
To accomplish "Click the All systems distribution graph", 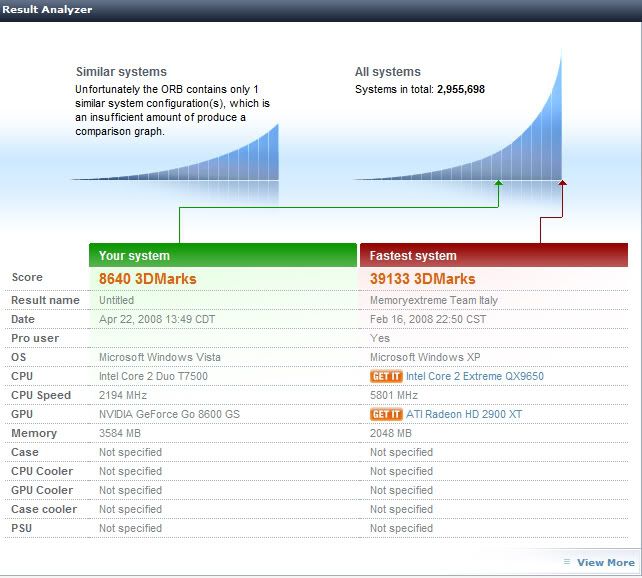I will click(459, 115).
